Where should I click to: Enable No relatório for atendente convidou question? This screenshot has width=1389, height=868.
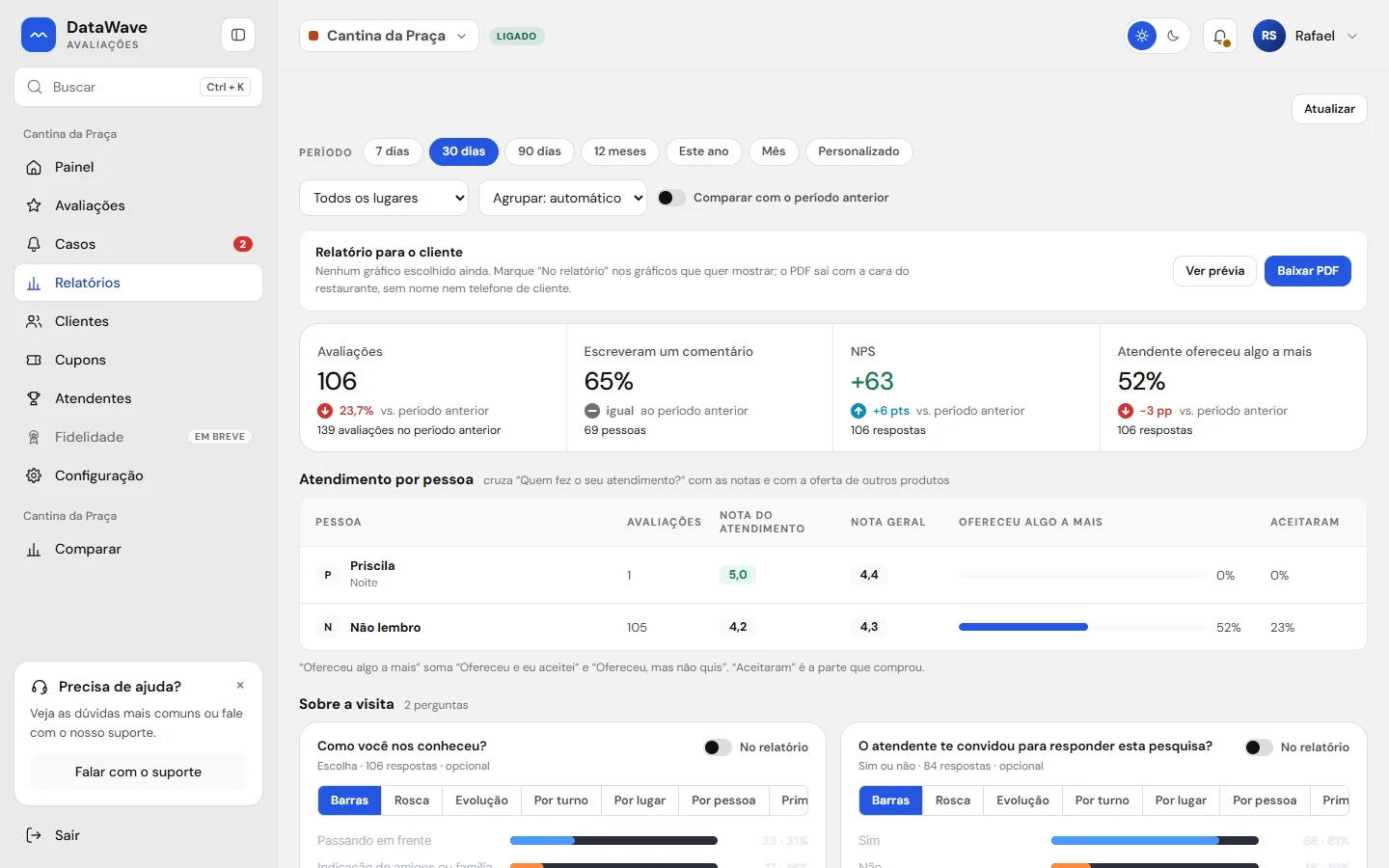1259,747
